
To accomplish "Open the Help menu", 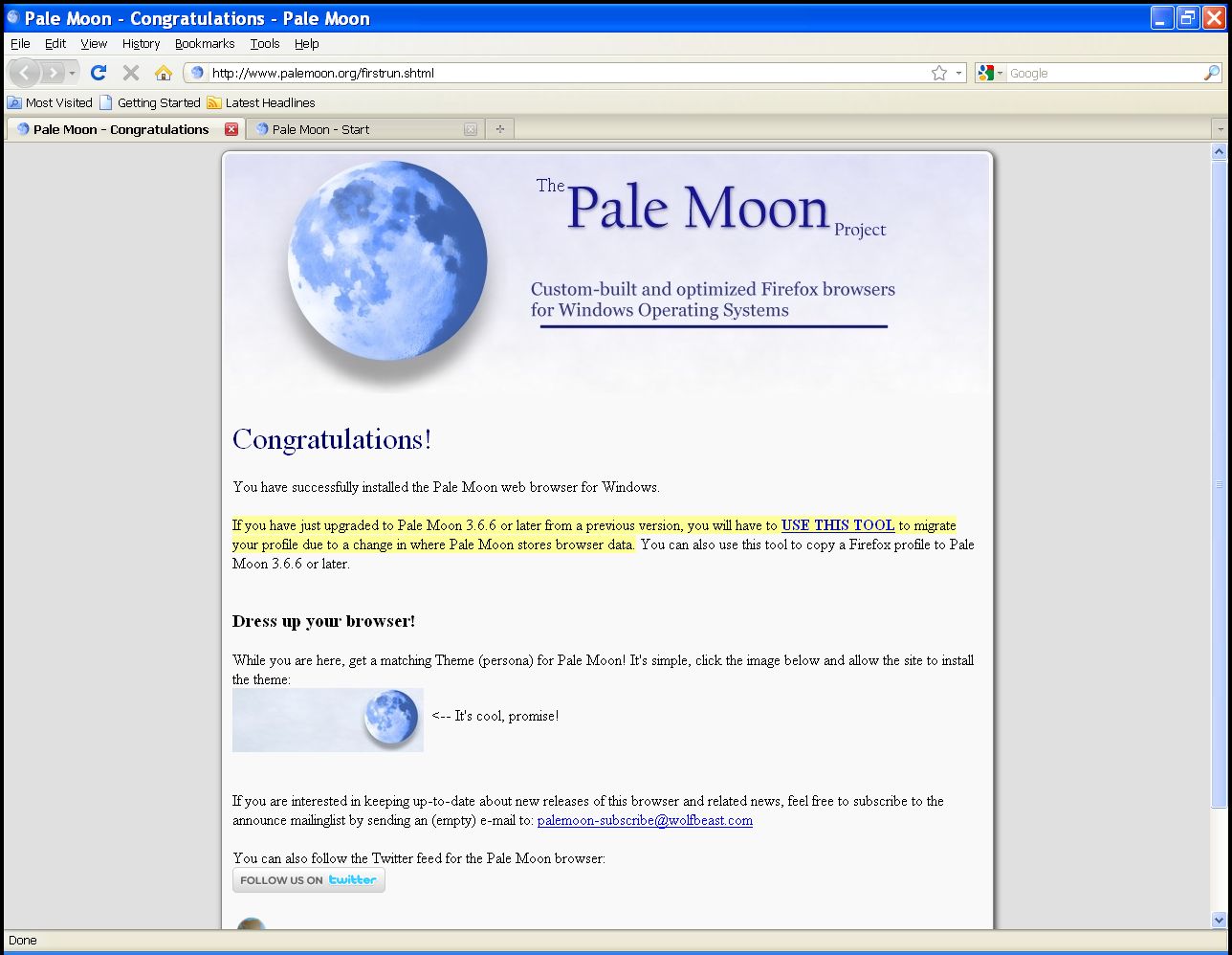I will click(306, 43).
